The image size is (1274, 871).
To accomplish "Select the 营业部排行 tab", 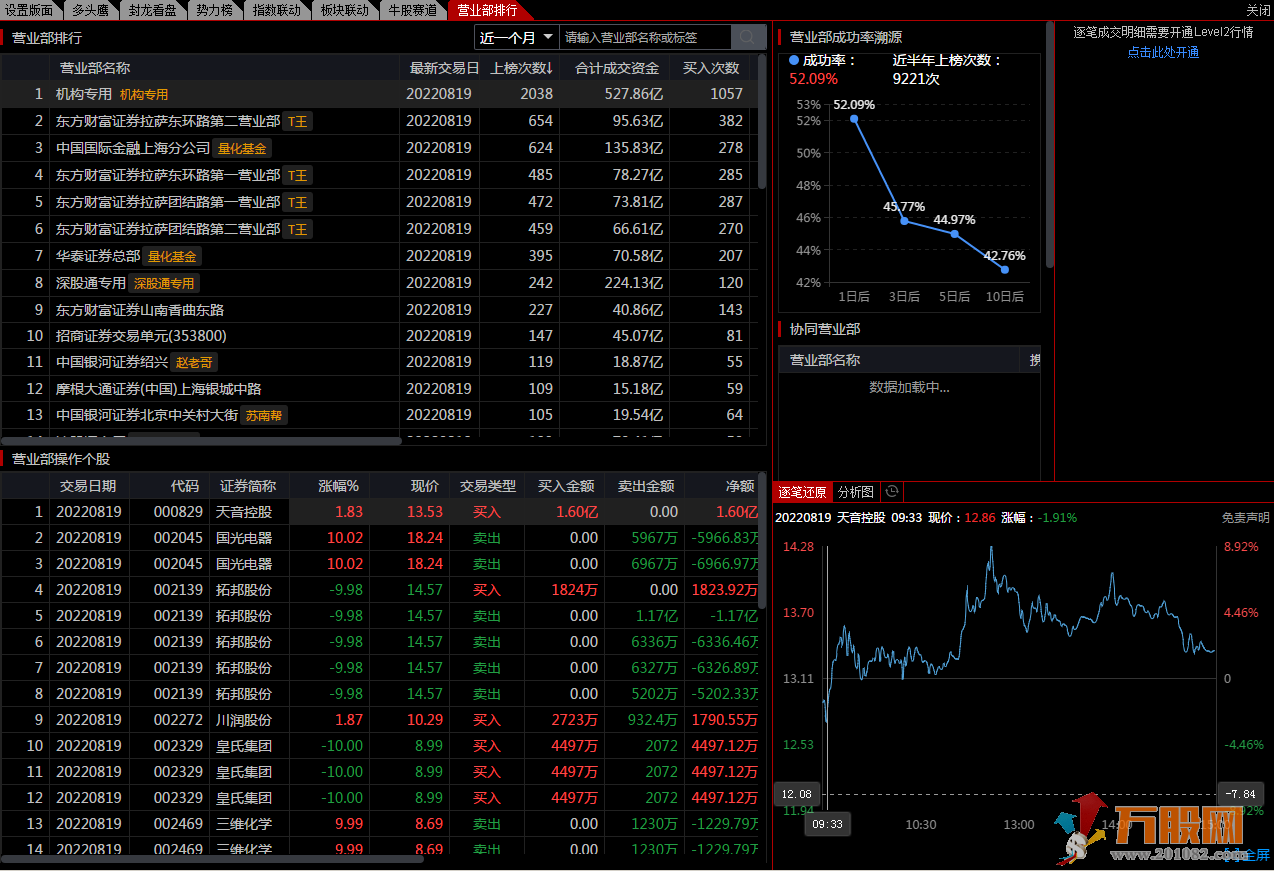I will [x=488, y=10].
